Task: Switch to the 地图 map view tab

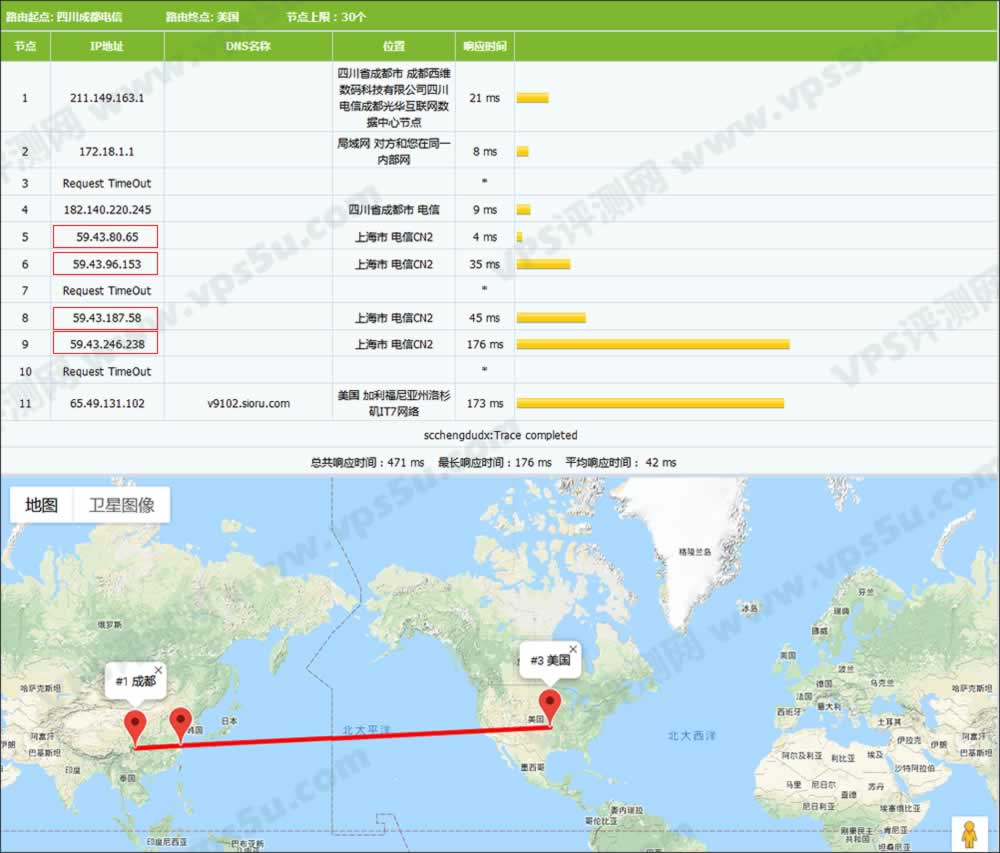Action: (42, 505)
